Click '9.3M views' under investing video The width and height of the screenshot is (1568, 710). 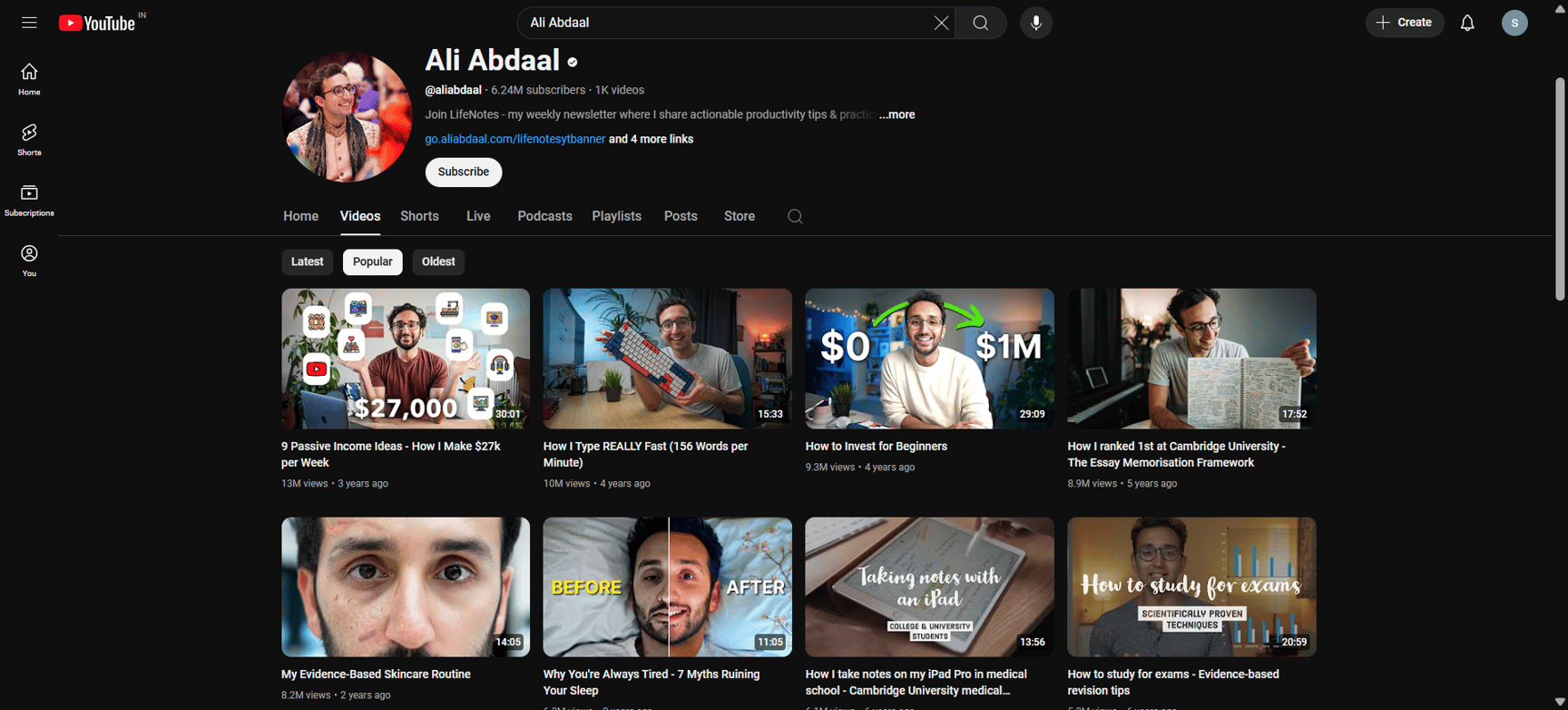(x=830, y=468)
